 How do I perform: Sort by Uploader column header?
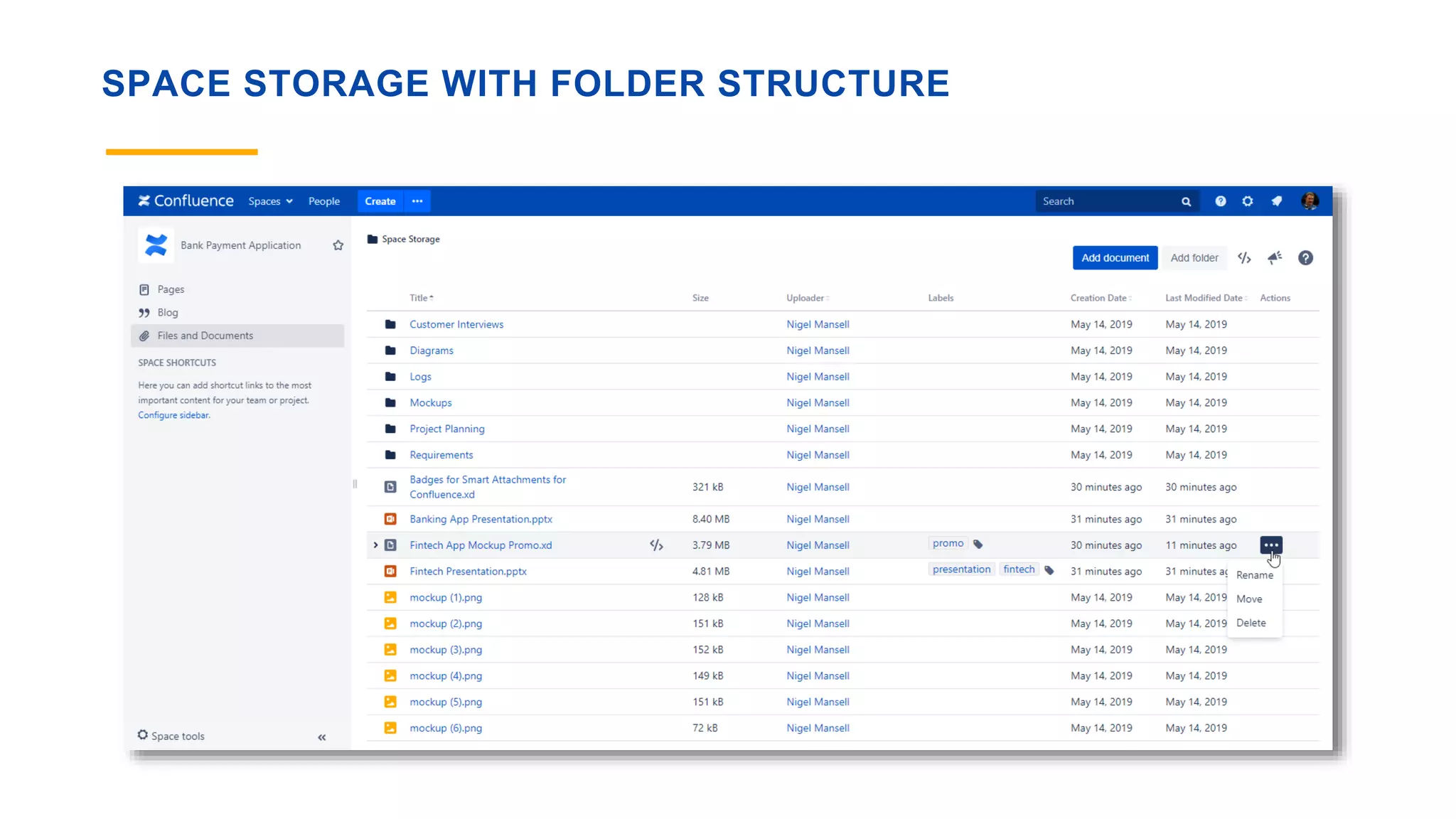pyautogui.click(x=808, y=298)
